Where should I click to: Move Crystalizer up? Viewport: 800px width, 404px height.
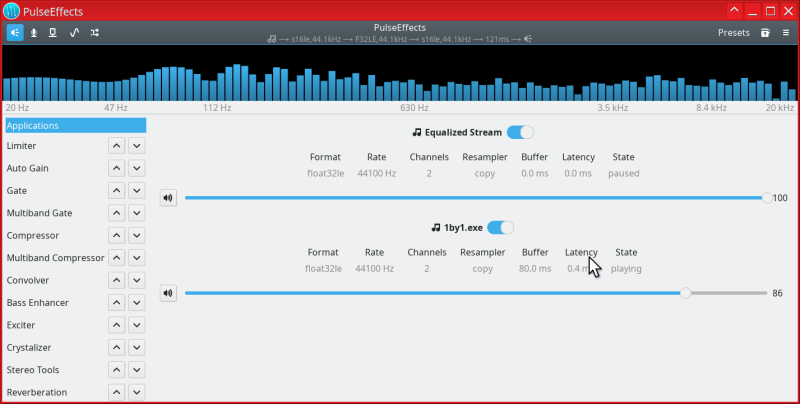click(x=116, y=348)
